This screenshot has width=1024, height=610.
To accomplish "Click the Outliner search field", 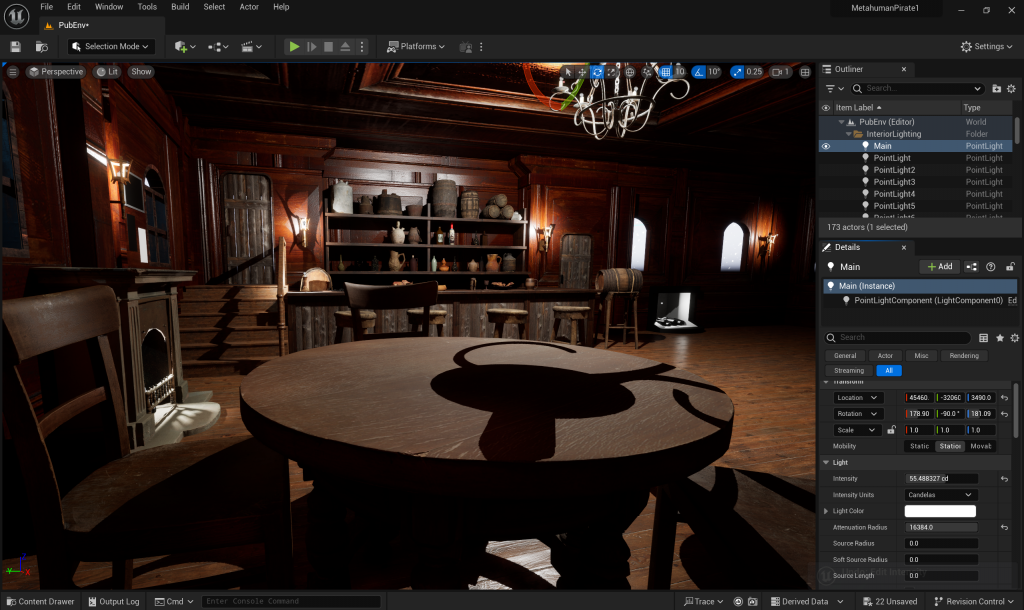I will click(919, 88).
